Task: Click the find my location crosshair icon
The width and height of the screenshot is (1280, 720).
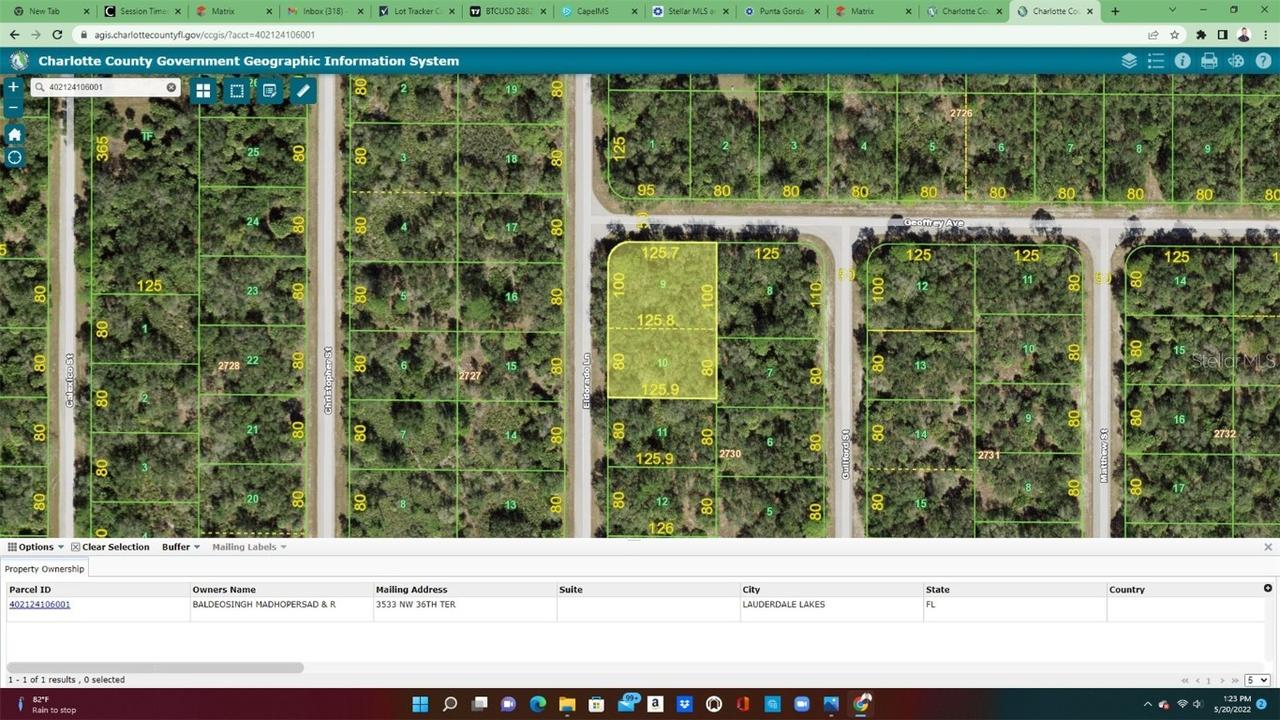Action: pos(15,157)
